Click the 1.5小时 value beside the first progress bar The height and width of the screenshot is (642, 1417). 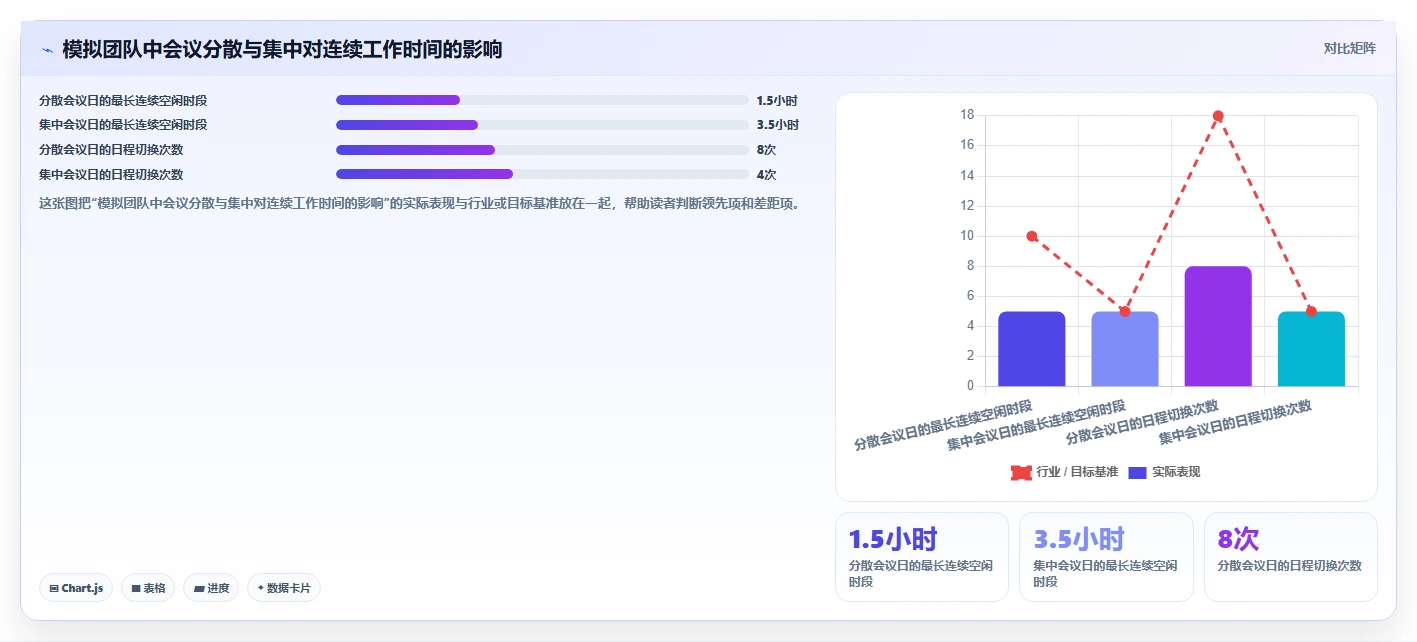(777, 100)
